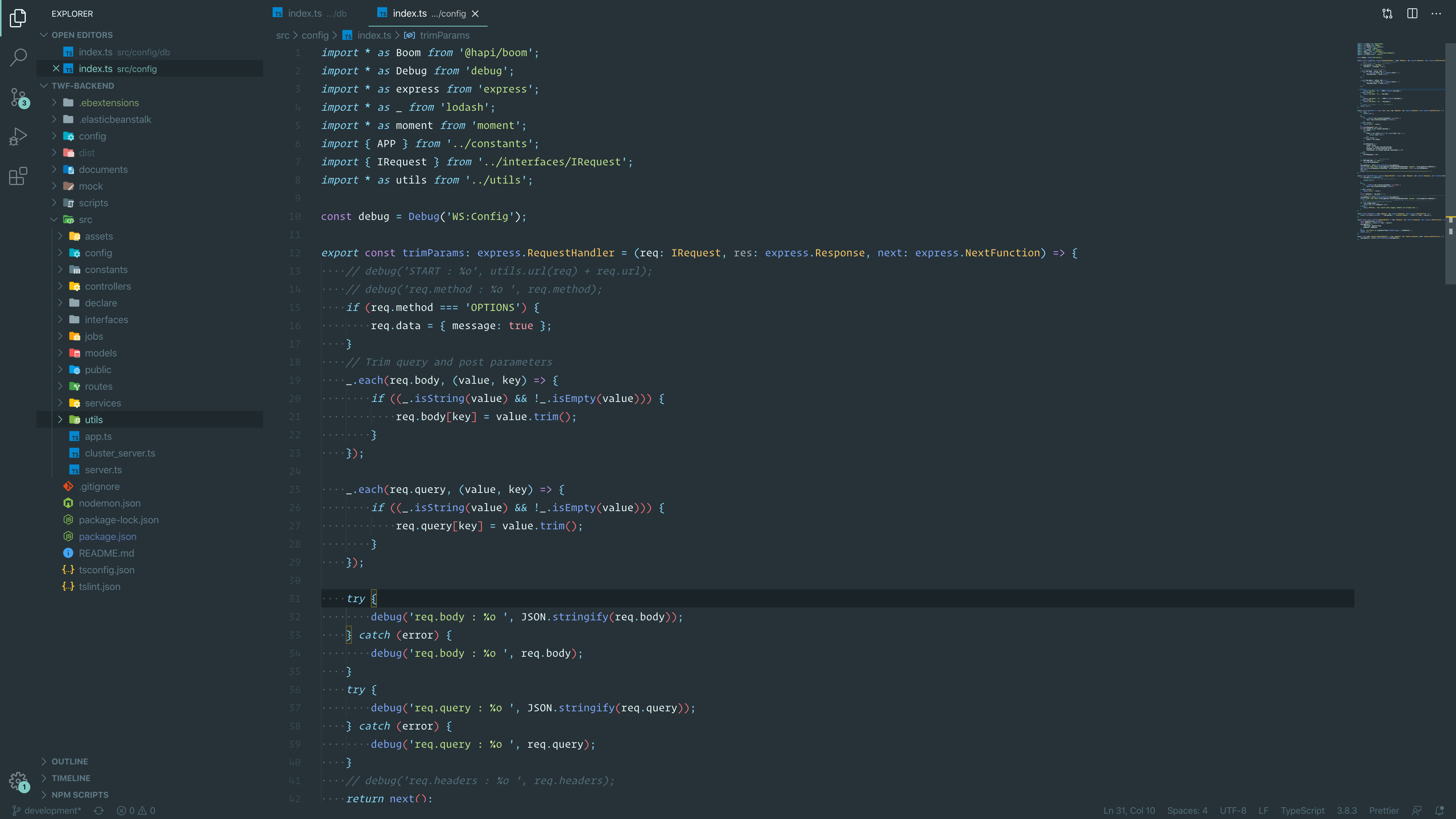The image size is (1456, 819).
Task: Click the development branch indicator
Action: (x=47, y=811)
